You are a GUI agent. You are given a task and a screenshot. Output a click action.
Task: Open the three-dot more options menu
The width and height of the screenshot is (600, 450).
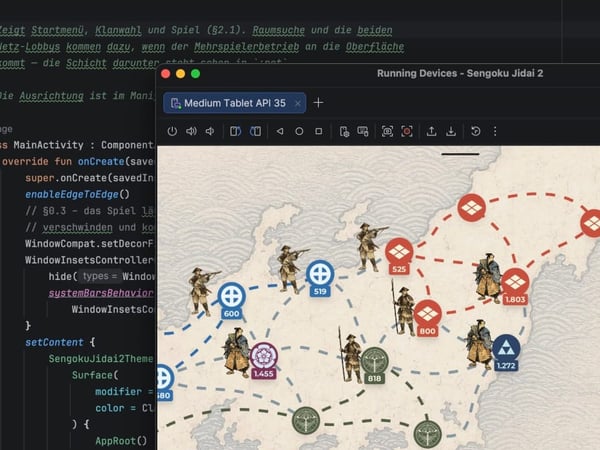(x=495, y=131)
